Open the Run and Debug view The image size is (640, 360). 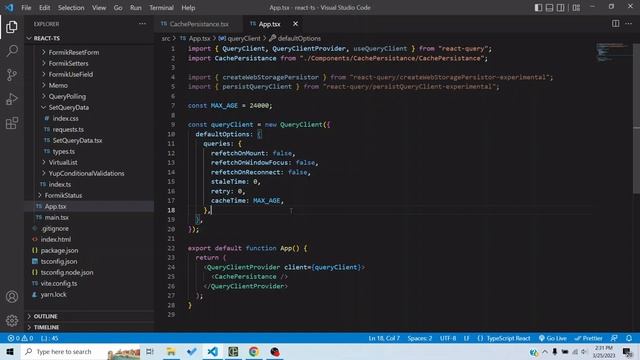(x=12, y=99)
